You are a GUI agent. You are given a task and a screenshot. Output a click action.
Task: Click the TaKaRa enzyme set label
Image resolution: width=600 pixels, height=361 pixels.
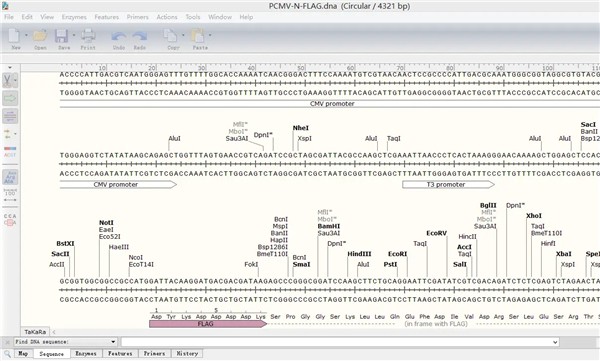pyautogui.click(x=35, y=332)
